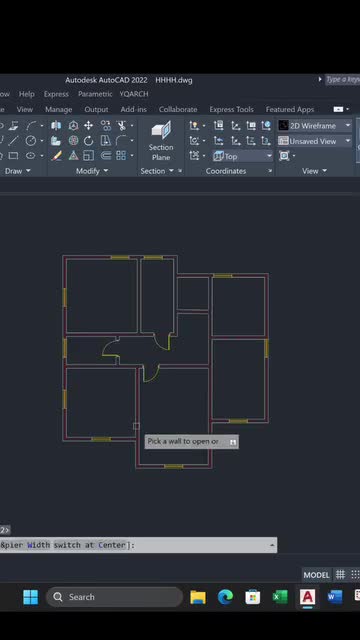
Task: Open the Parametric menu
Action: 95,94
